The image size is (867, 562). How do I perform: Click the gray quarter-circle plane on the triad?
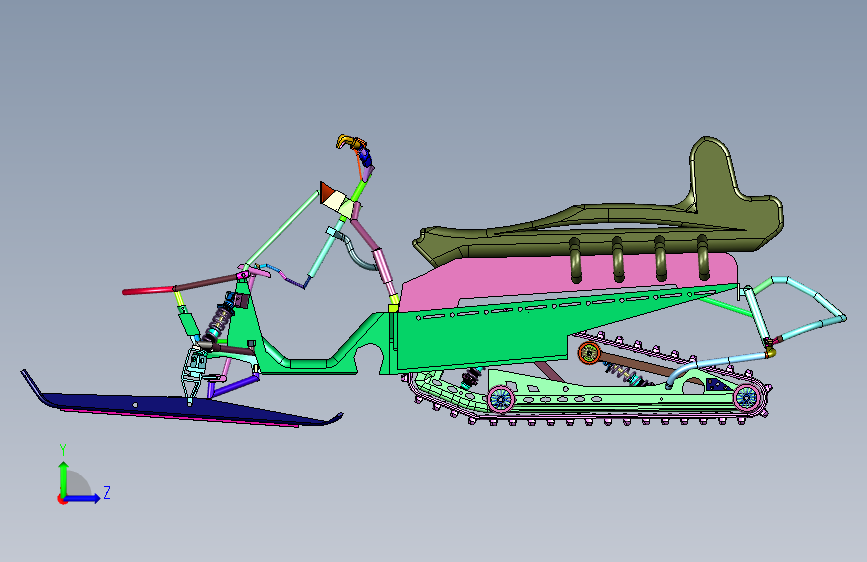click(77, 485)
